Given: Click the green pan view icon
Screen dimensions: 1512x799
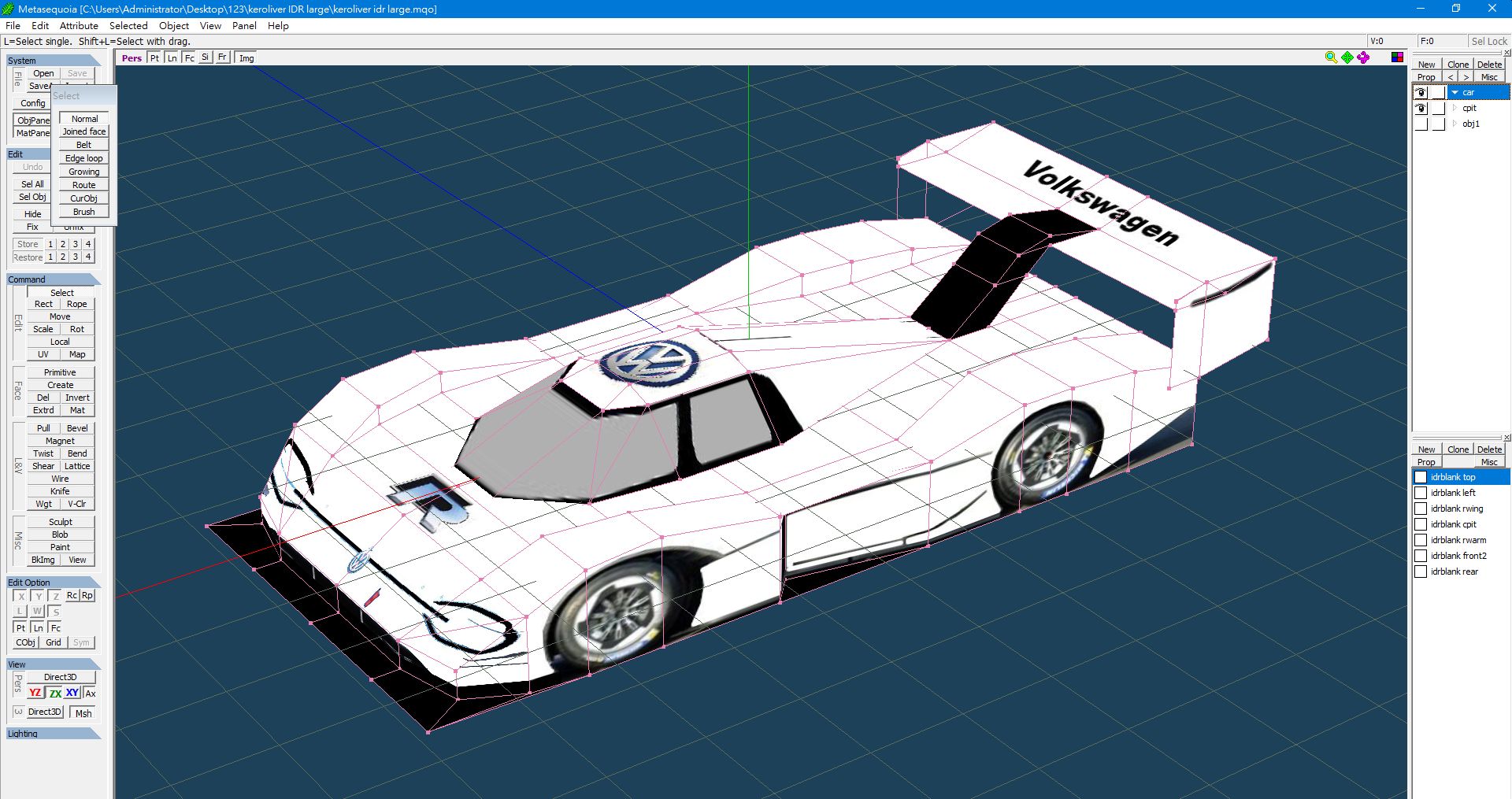Looking at the screenshot, I should tap(1347, 57).
